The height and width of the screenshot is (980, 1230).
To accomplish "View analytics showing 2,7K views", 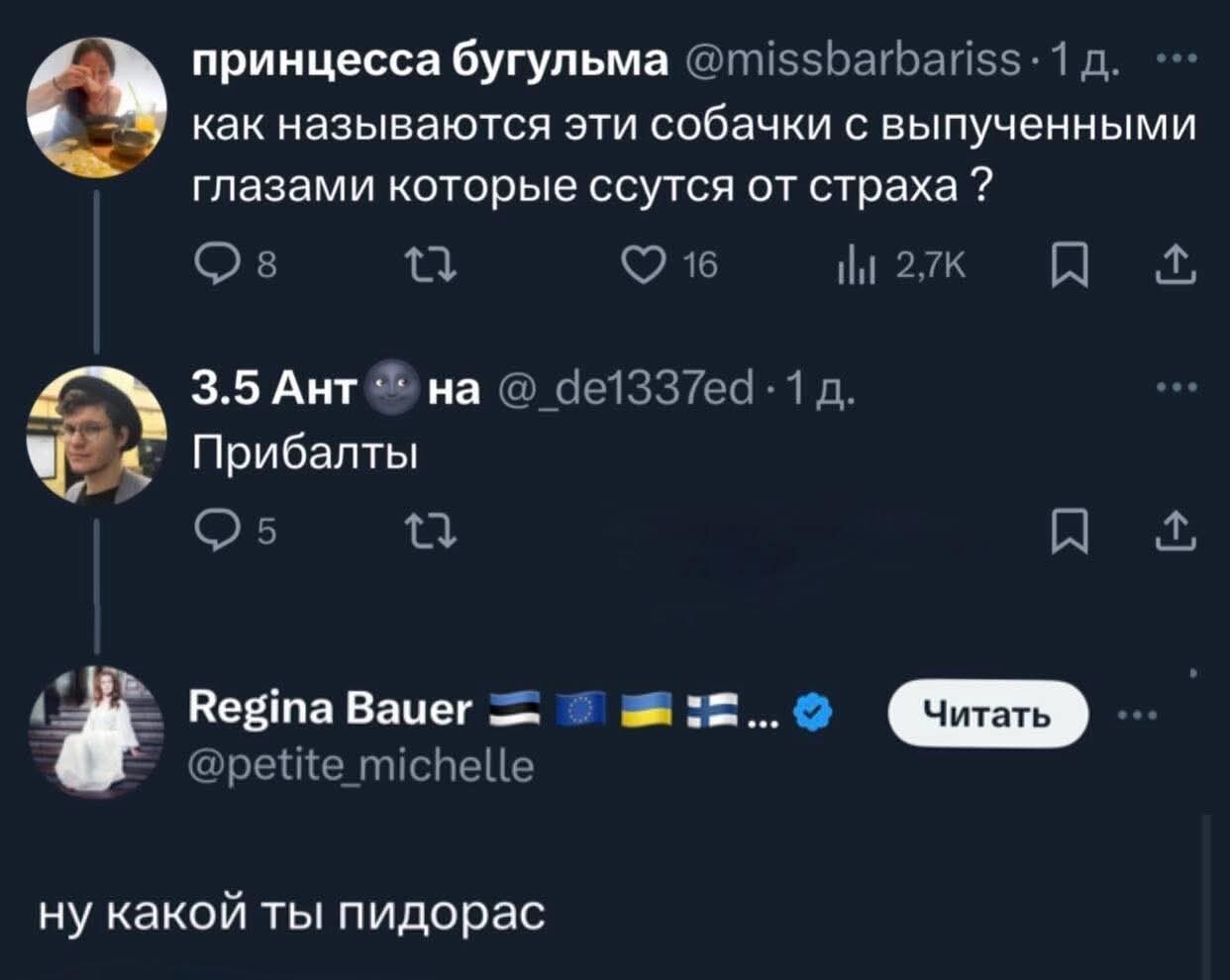I will (851, 265).
